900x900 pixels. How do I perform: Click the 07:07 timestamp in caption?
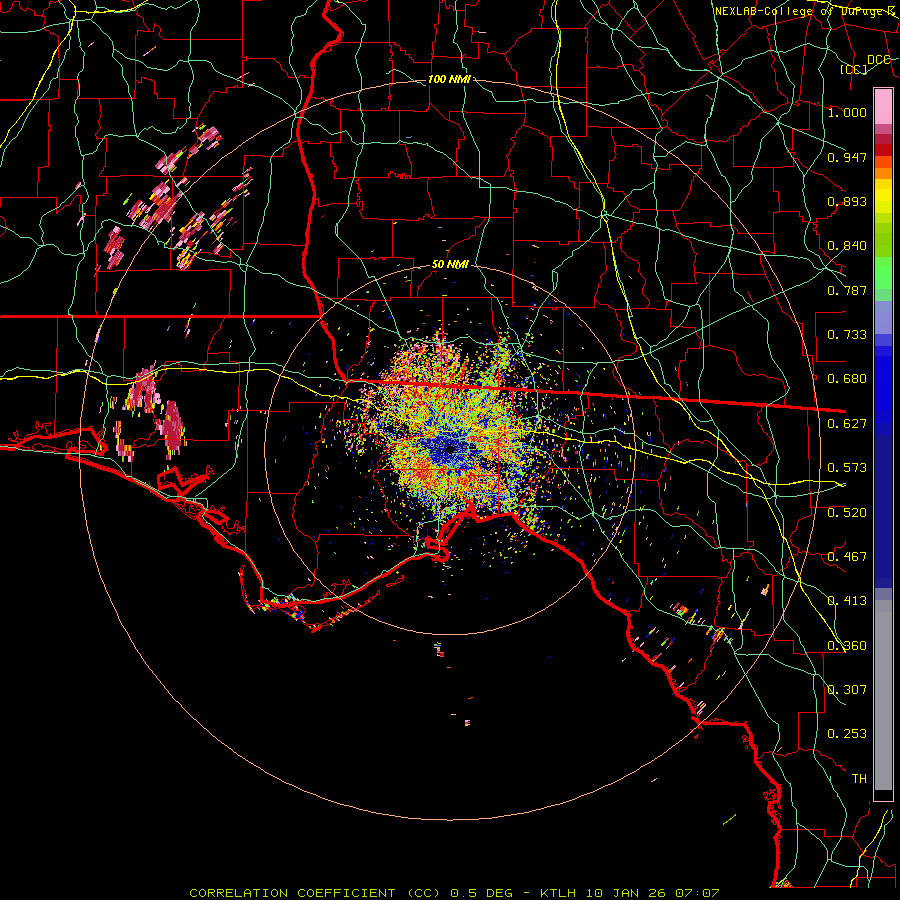697,893
